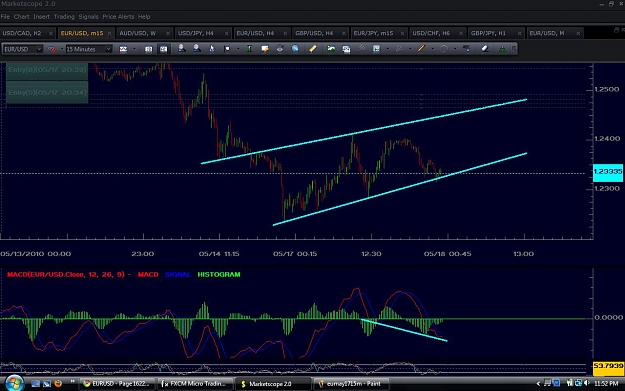Click the first person-shaped toolbar icon
This screenshot has width=625, height=391.
pos(182,49)
